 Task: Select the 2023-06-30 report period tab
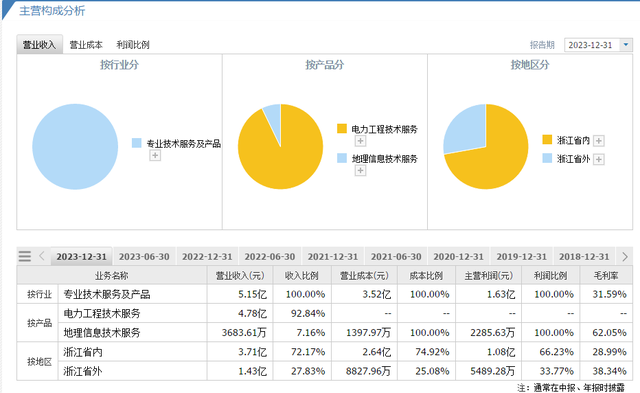coord(144,257)
